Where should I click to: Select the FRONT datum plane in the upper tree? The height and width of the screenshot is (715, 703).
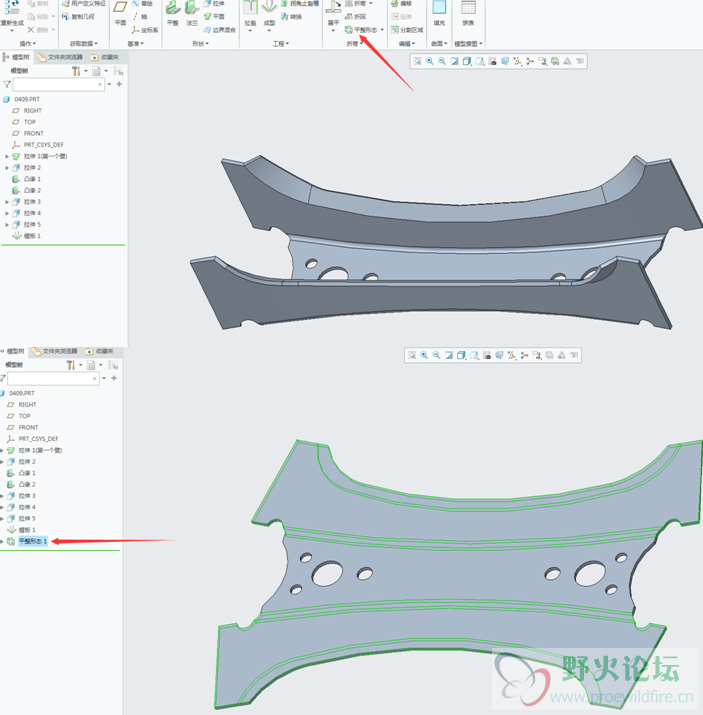click(33, 133)
